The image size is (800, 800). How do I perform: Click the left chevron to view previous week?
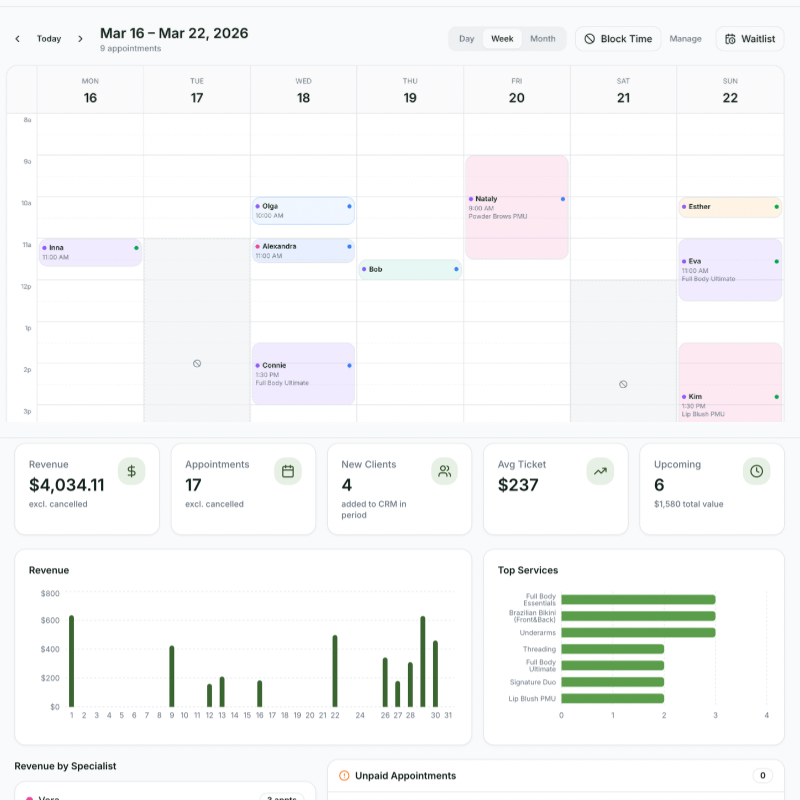click(x=16, y=37)
